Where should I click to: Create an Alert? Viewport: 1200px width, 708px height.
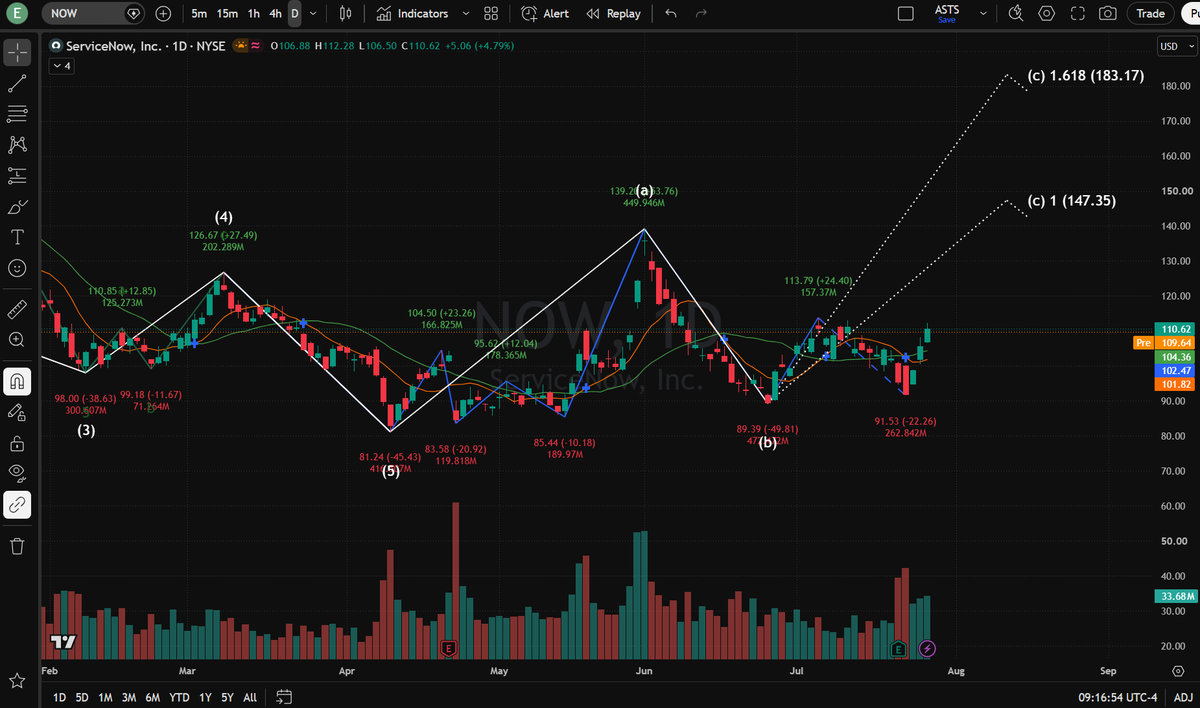545,14
